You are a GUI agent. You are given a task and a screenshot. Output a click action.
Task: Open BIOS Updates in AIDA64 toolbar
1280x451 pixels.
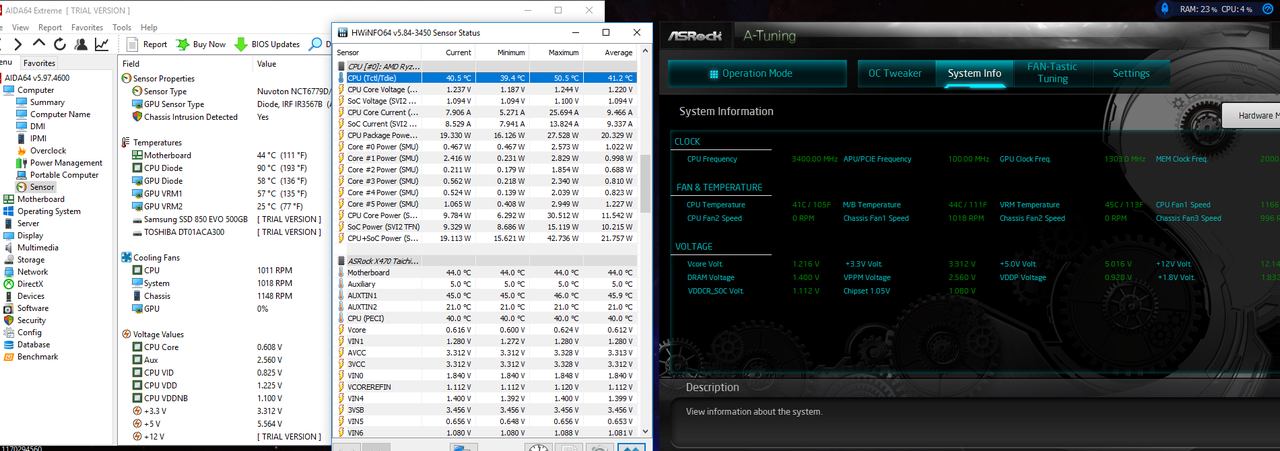(x=267, y=44)
